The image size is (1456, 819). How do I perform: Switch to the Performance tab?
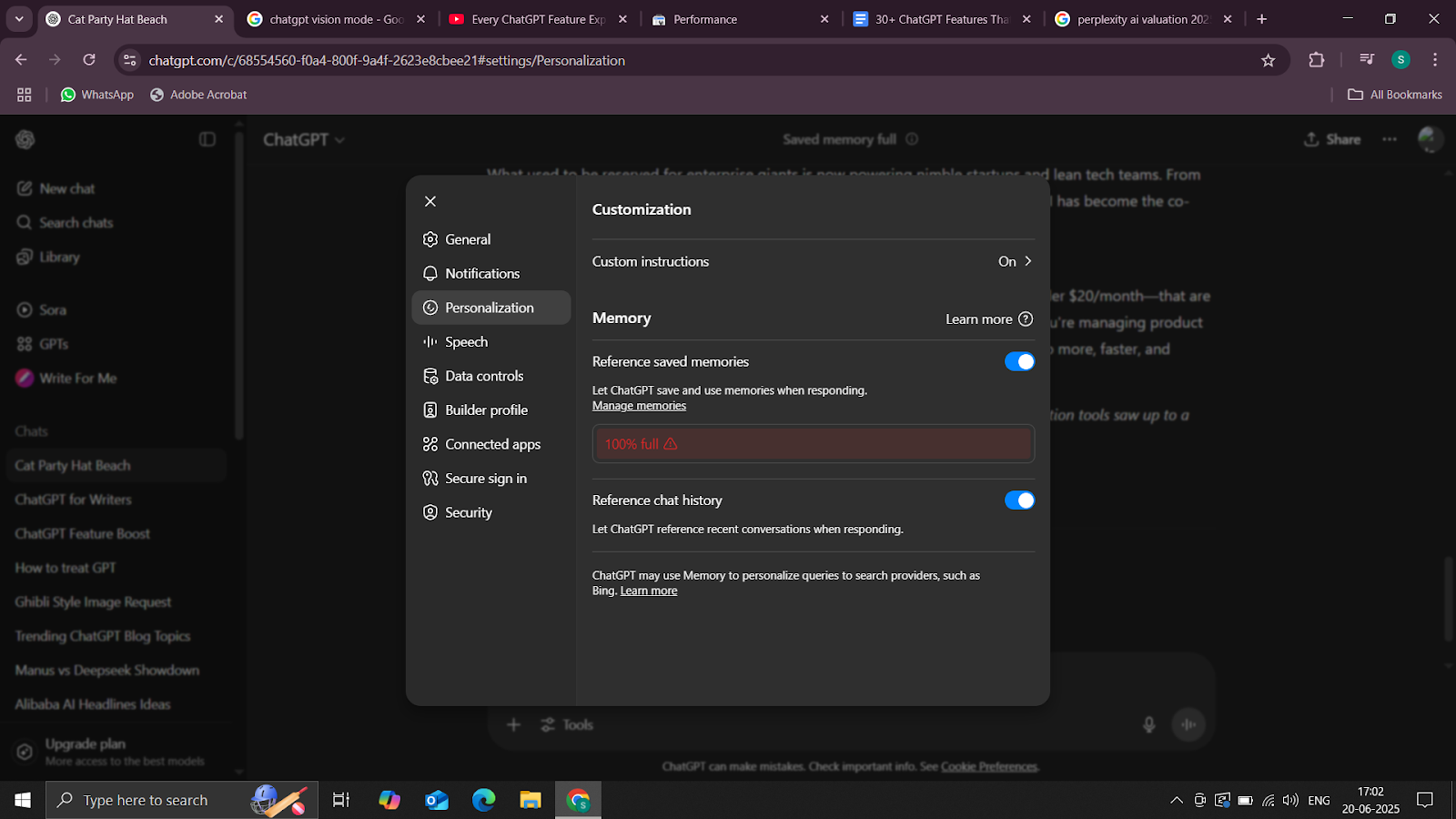740,19
